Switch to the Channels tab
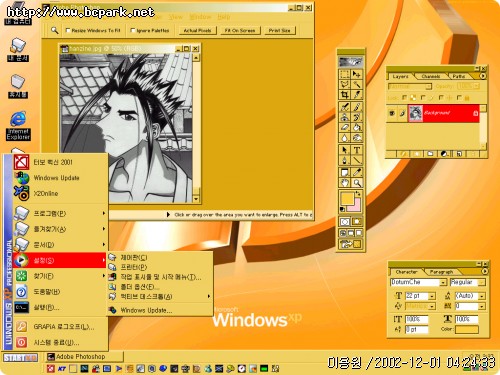The height and width of the screenshot is (375, 500). 430,76
